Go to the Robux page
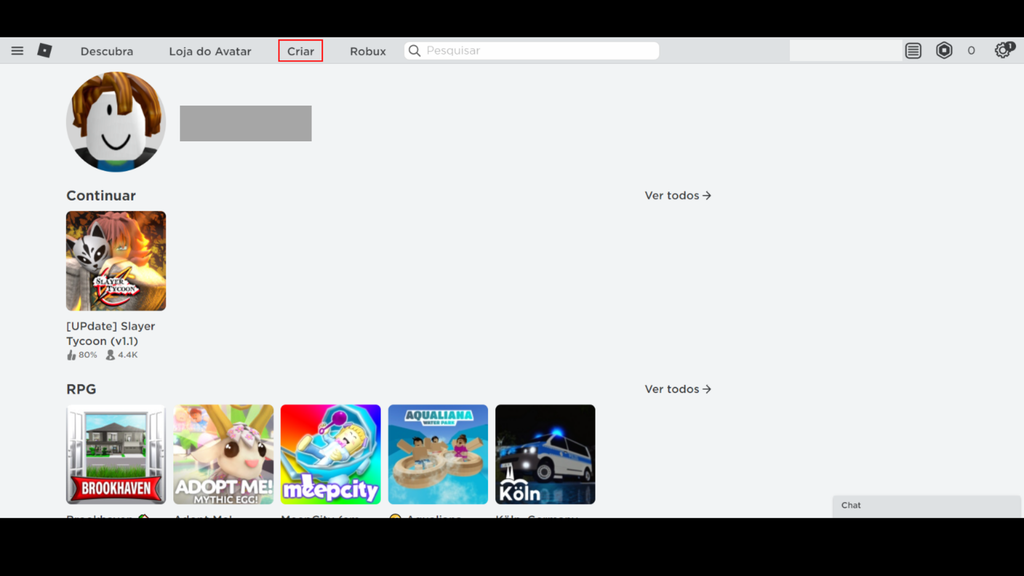1024x576 pixels. 368,51
